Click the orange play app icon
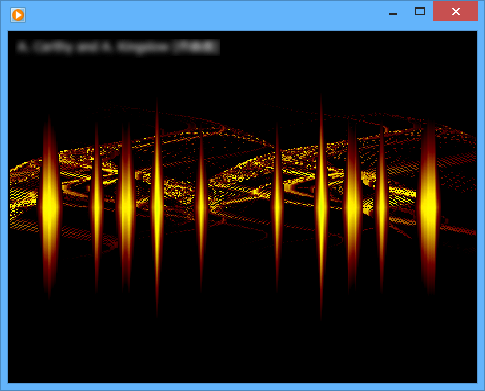 point(18,15)
